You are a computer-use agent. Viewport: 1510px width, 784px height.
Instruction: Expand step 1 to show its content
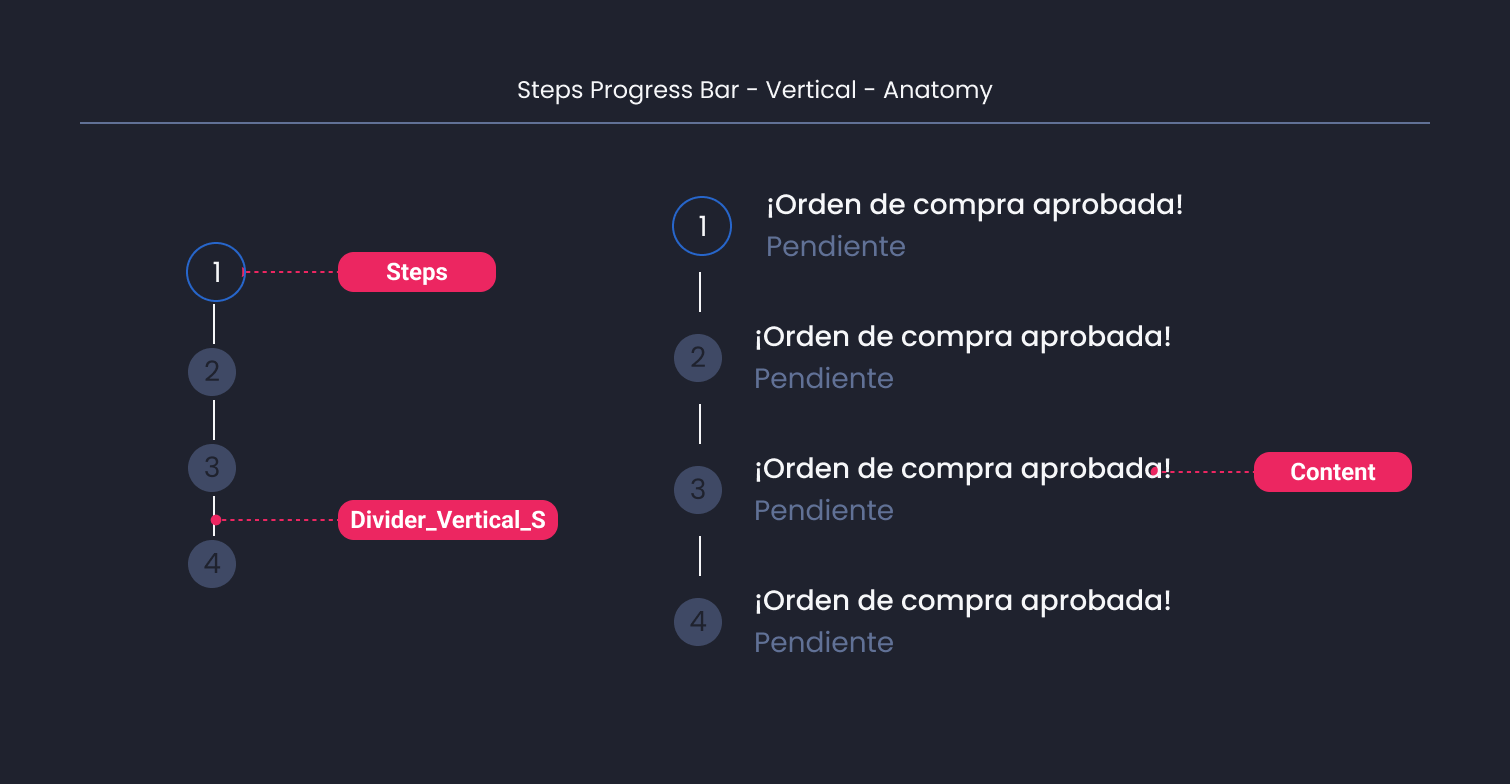974,204
